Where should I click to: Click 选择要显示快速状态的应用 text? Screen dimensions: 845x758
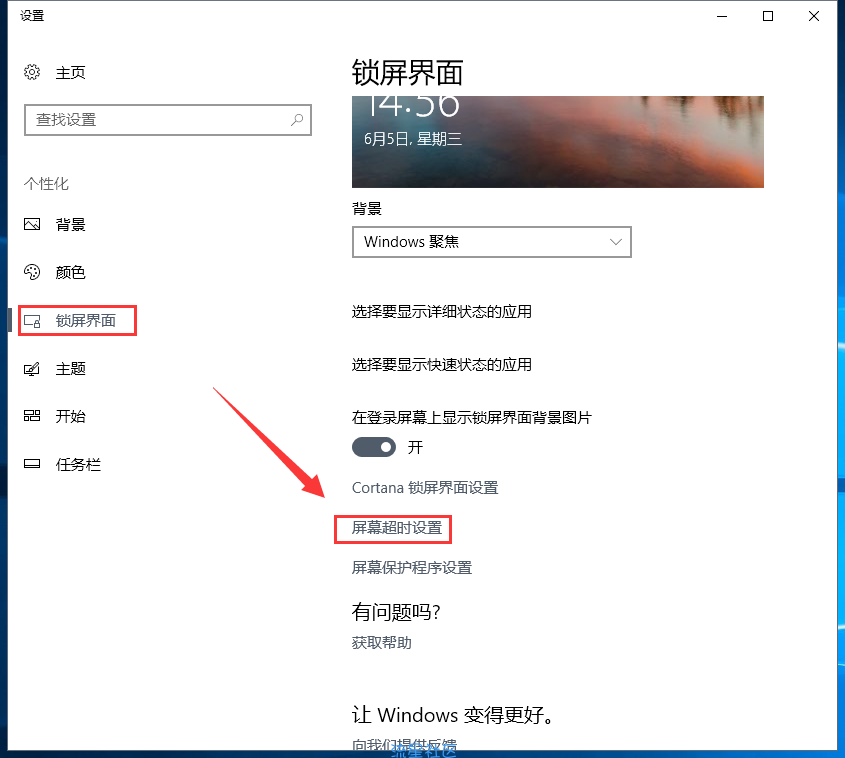pos(441,365)
